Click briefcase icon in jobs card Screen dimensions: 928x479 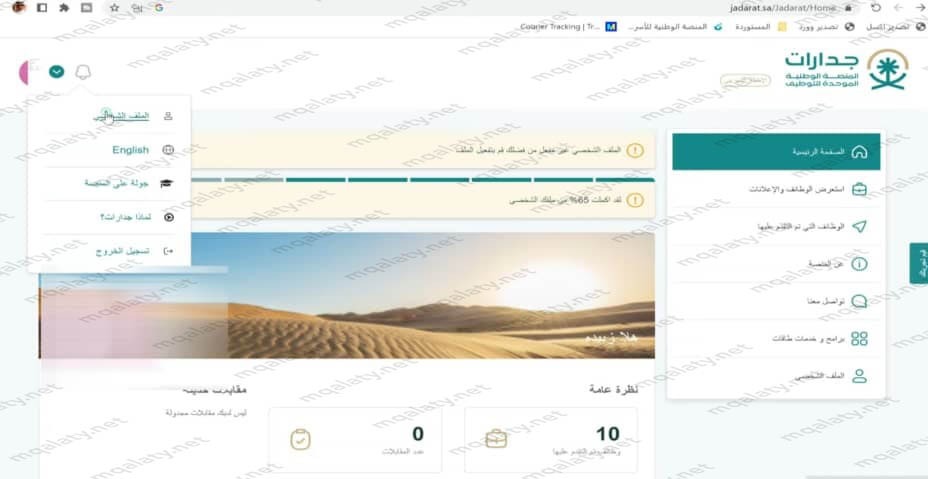click(496, 439)
